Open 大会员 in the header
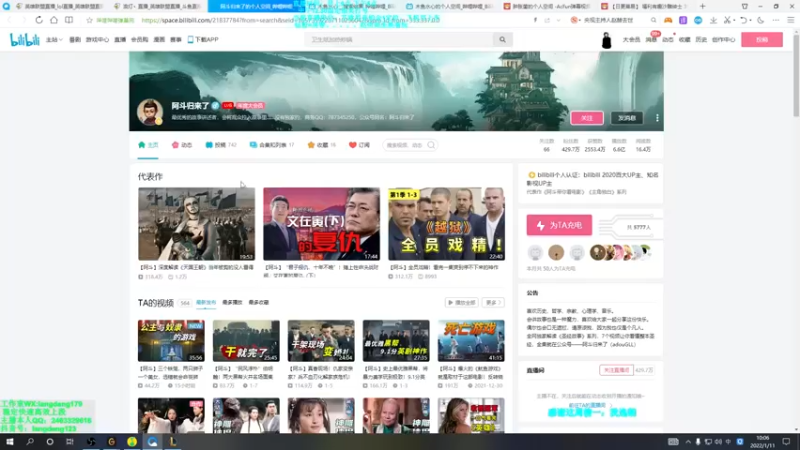The width and height of the screenshot is (800, 450). point(631,40)
